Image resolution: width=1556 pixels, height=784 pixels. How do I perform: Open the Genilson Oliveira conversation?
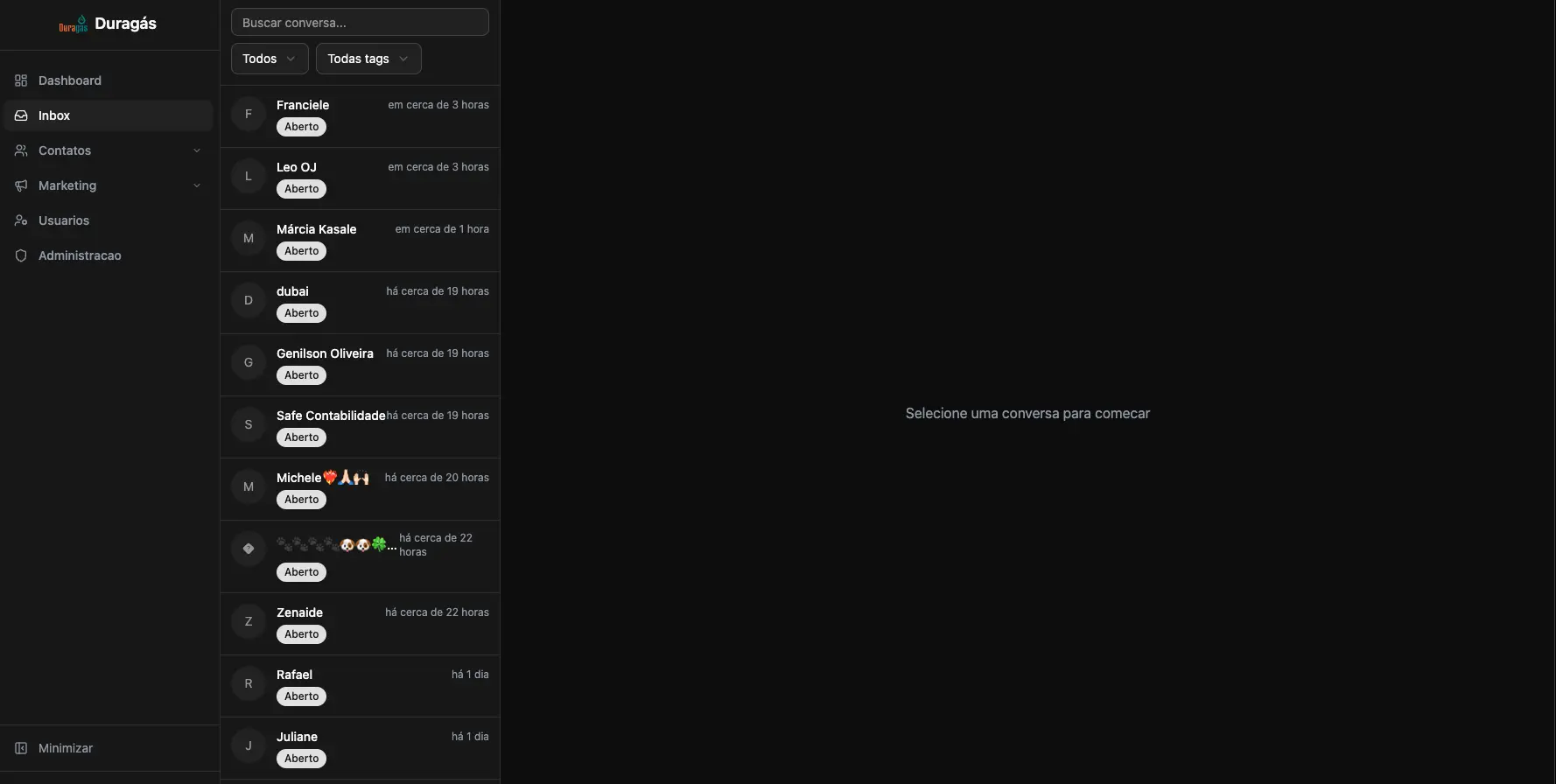pyautogui.click(x=360, y=365)
